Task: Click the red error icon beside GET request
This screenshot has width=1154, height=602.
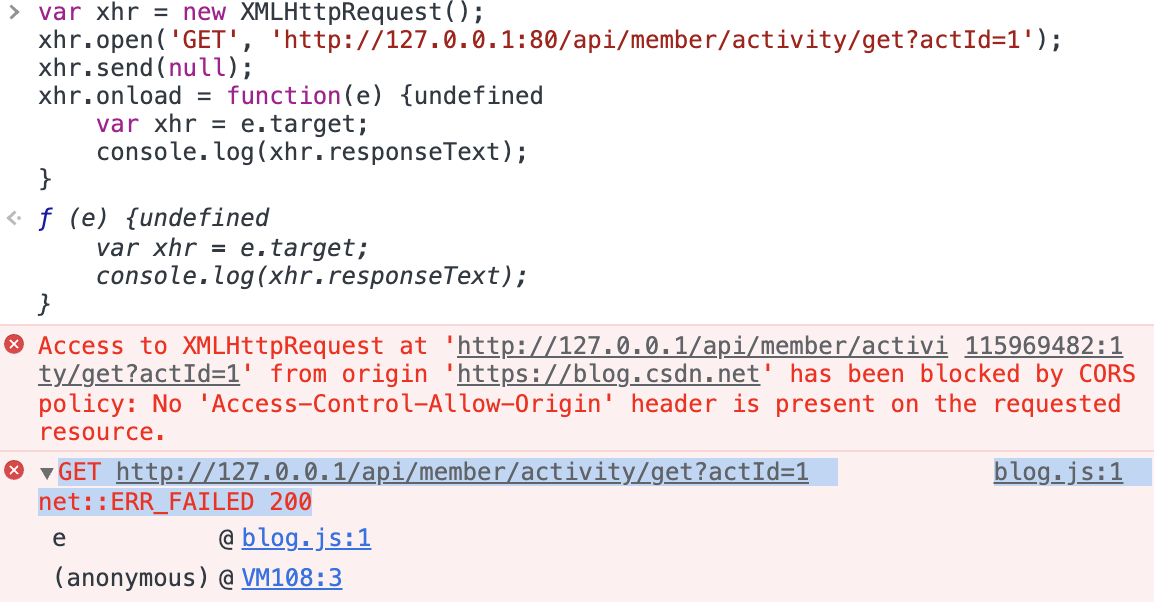Action: pos(14,470)
